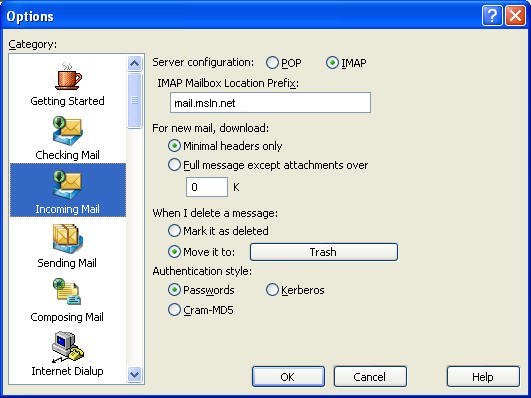Screen dimensions: 531x398
Task: Click the IMAP Mailbox Location Prefix field
Action: pyautogui.click(x=270, y=103)
